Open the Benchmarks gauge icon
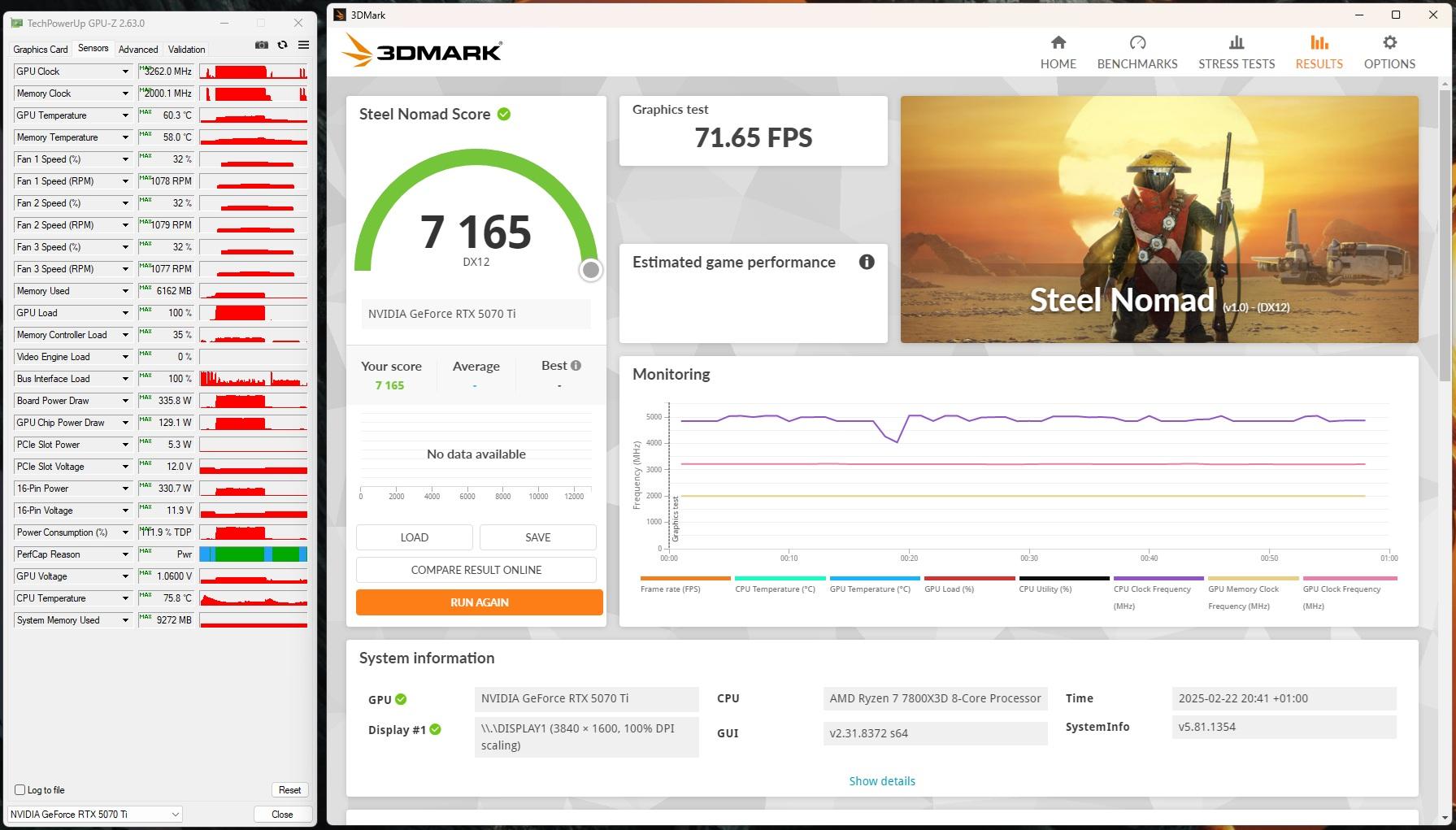Image resolution: width=1456 pixels, height=830 pixels. [x=1137, y=43]
